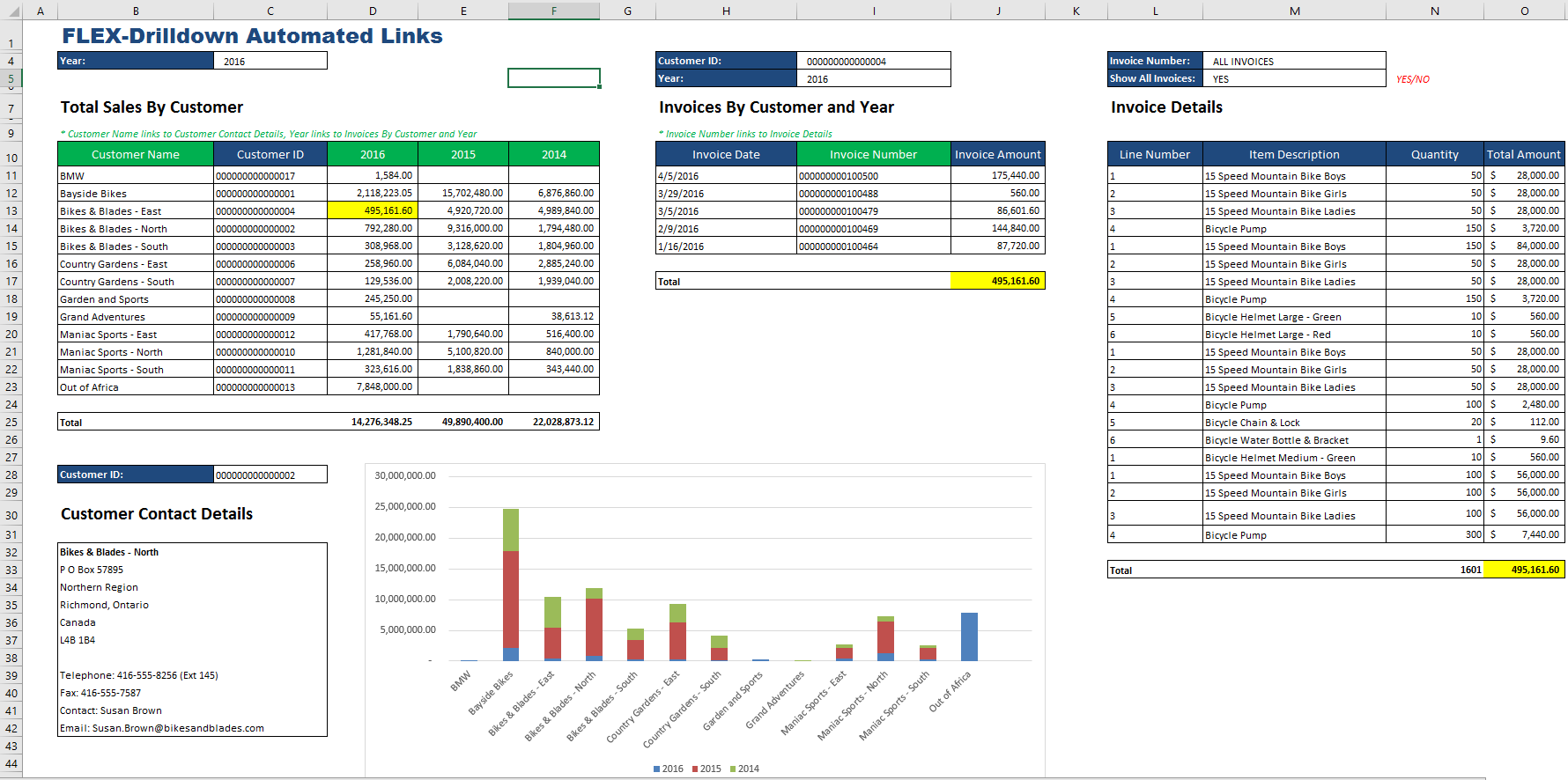Click the Customer Name table header
Screen dimensions: 1568x780
[136, 154]
